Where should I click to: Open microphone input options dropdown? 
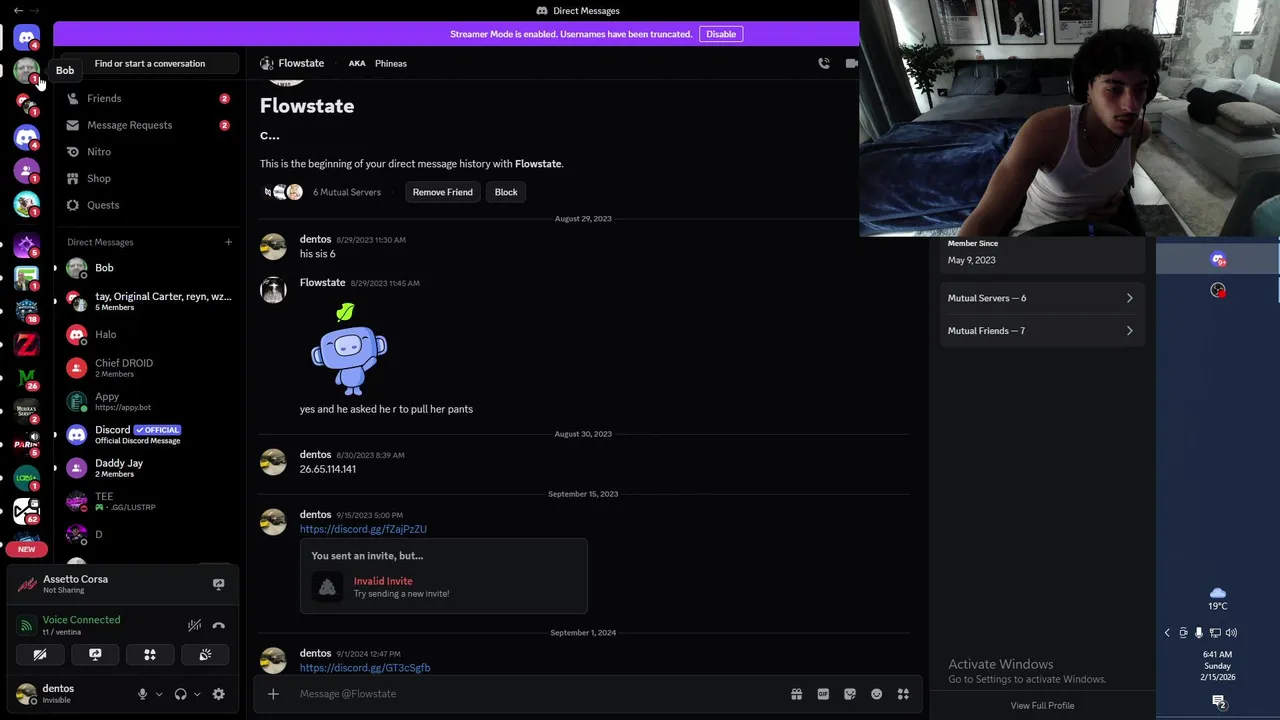tap(158, 694)
